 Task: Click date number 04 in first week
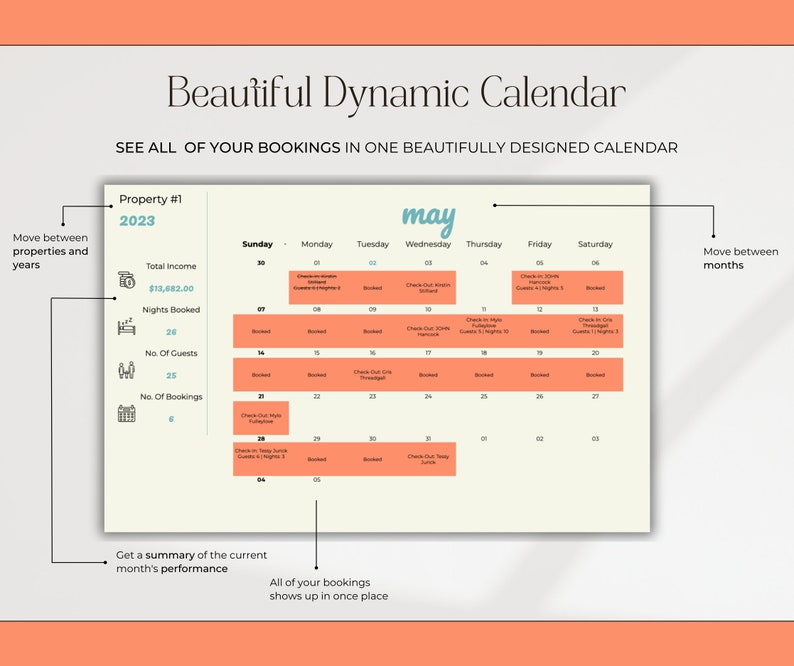point(484,263)
